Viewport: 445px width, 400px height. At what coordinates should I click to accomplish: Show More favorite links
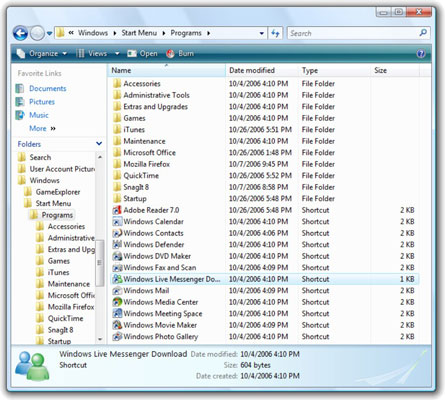pos(42,128)
